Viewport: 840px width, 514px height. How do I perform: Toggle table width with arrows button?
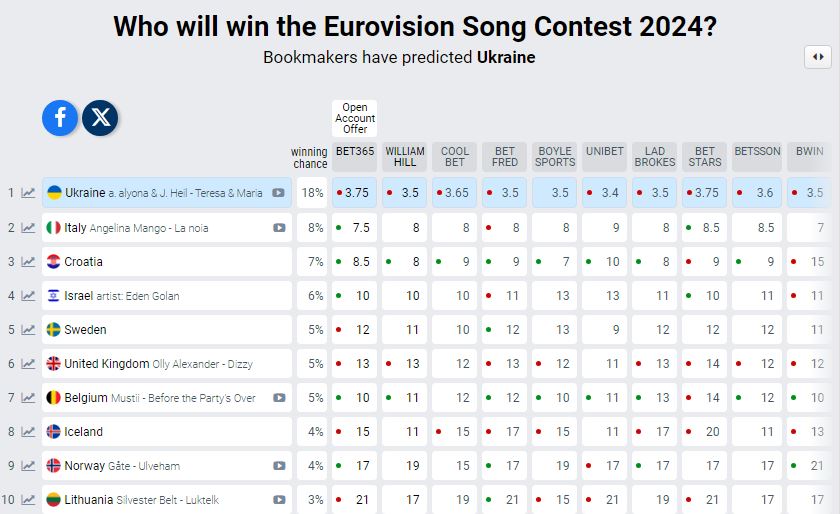818,57
